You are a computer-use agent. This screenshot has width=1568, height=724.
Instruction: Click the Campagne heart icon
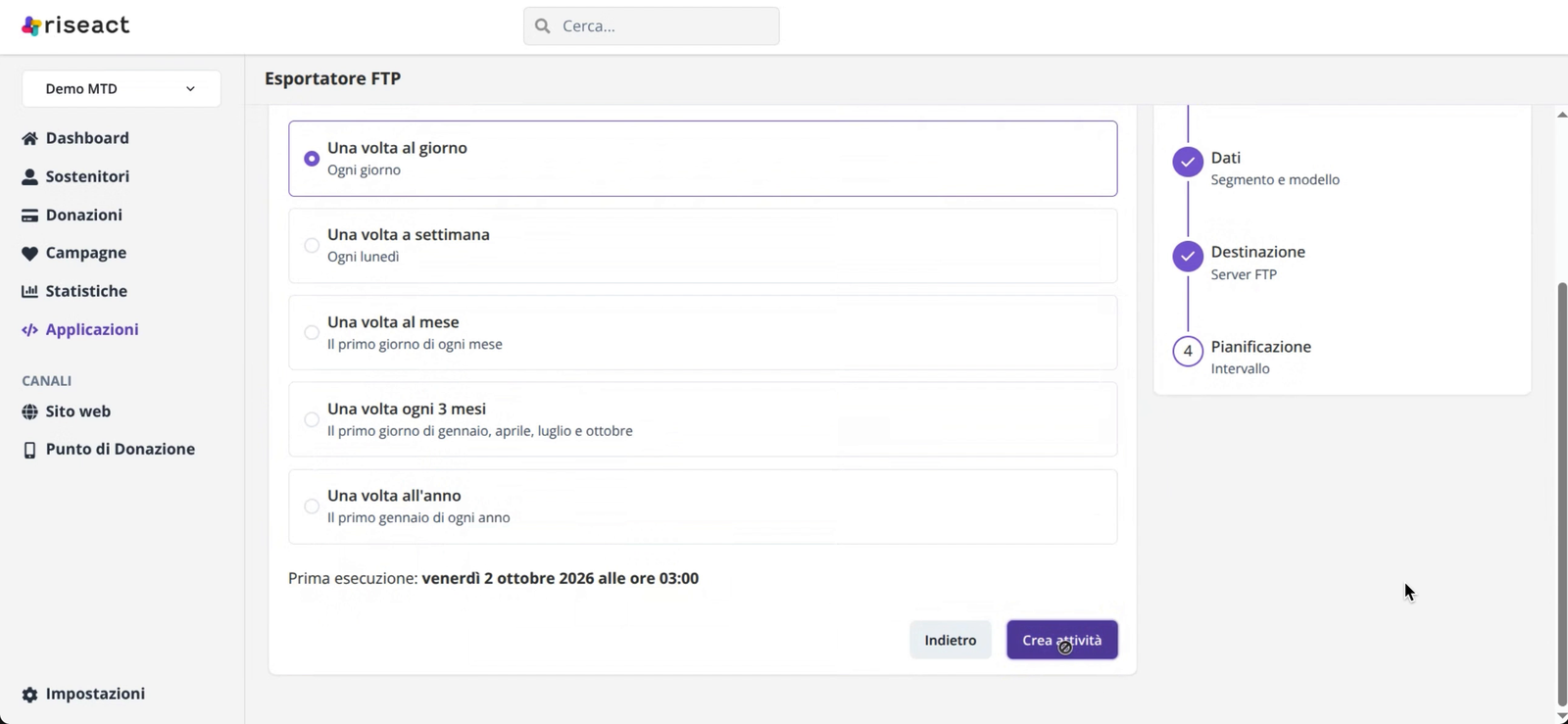pos(29,254)
